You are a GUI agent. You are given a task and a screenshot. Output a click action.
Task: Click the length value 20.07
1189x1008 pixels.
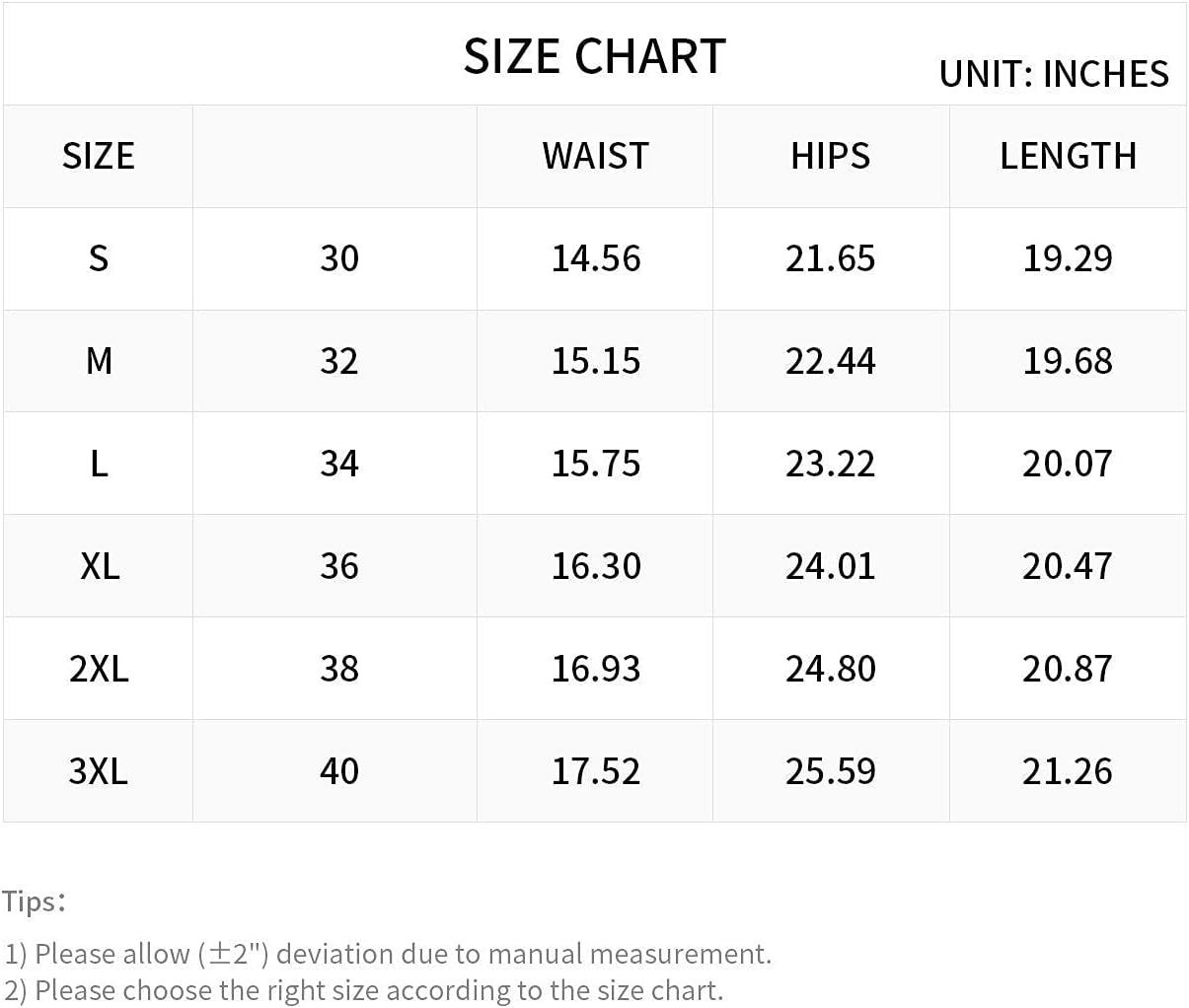click(x=1068, y=464)
